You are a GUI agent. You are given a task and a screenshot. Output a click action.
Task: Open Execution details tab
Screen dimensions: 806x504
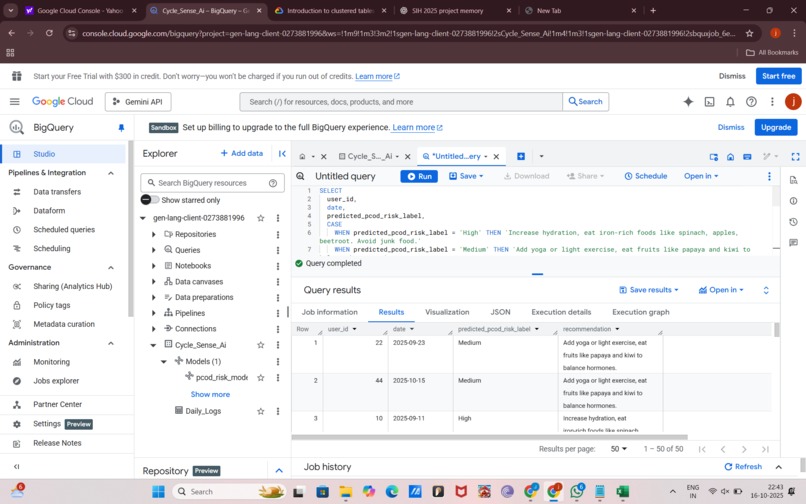(561, 312)
